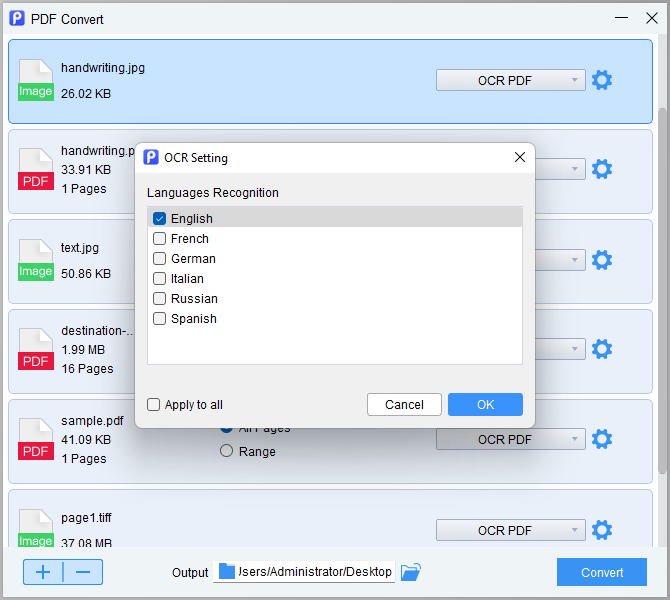The width and height of the screenshot is (670, 600).
Task: Open settings gear for handwriting.jpg
Action: pos(602,80)
